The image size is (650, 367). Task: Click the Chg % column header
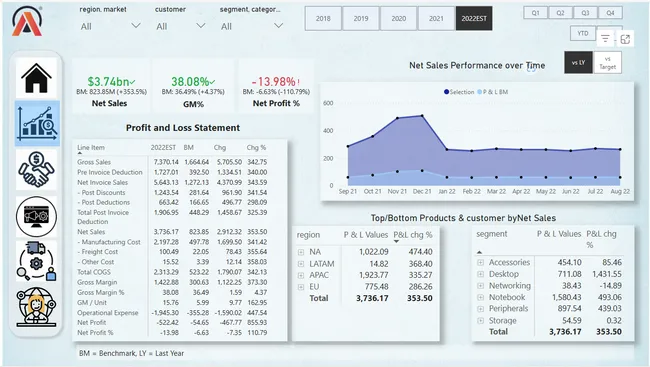[256, 148]
